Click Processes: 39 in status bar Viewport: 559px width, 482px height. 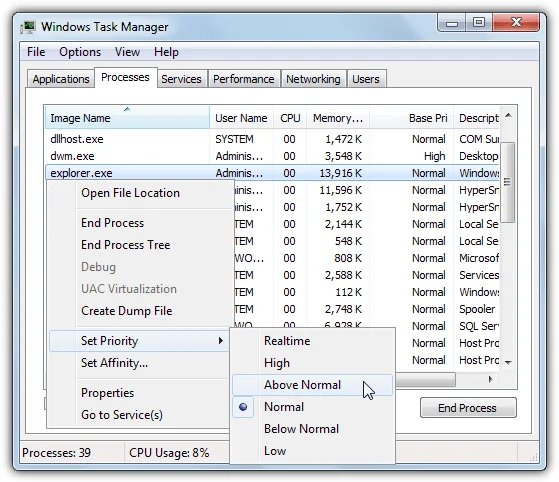56,453
